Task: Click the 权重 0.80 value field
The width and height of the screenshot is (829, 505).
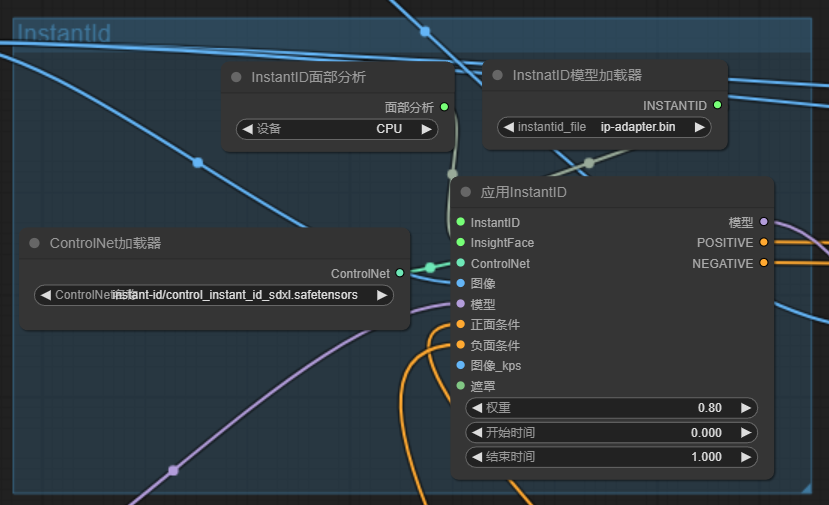Action: click(x=611, y=408)
